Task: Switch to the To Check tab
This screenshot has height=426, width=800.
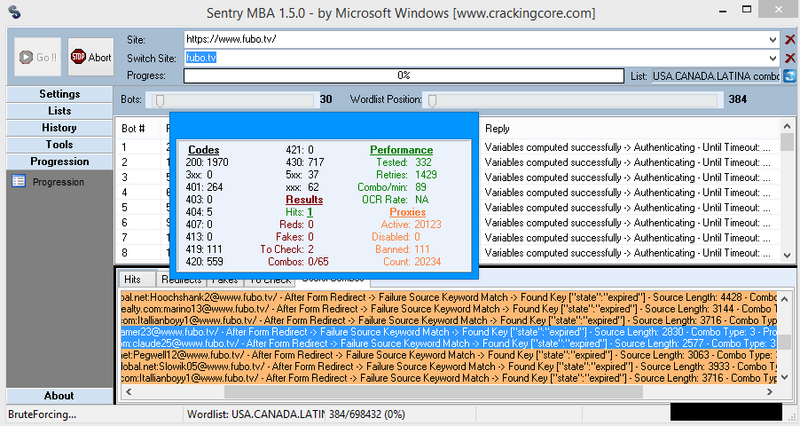Action: [270, 280]
